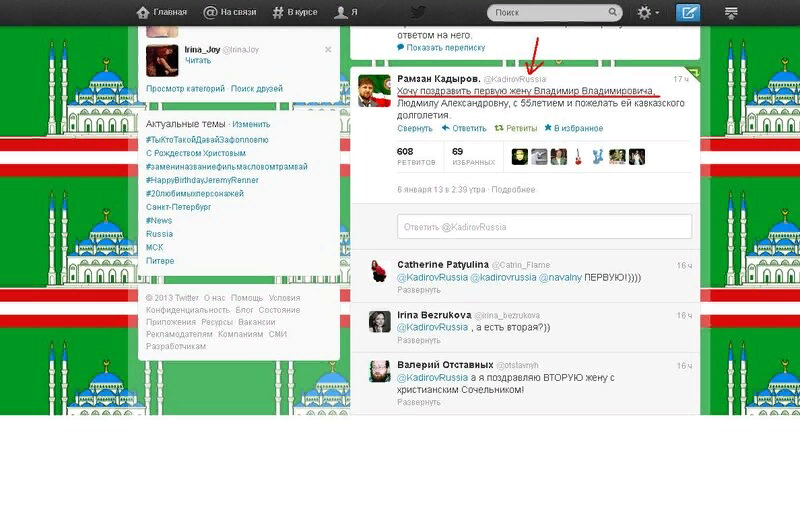800x506 pixels.
Task: Open trend Питере
Action: tap(160, 261)
